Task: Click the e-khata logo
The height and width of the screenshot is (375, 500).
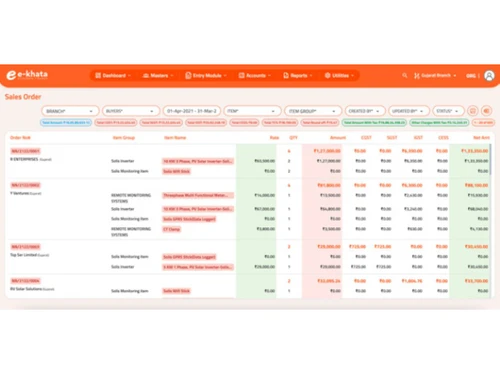Action: [27, 75]
